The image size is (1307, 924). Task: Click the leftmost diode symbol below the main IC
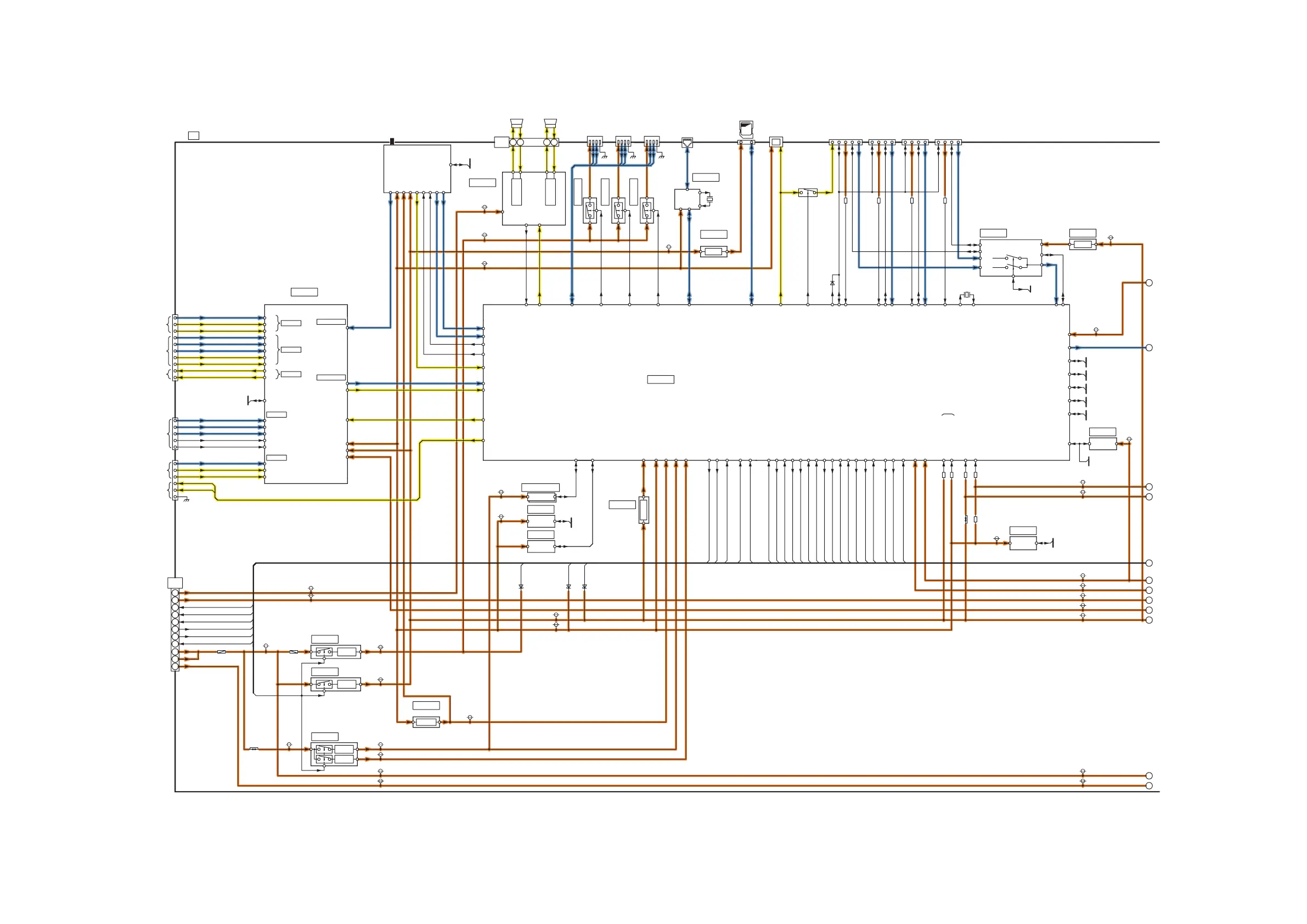tap(521, 587)
